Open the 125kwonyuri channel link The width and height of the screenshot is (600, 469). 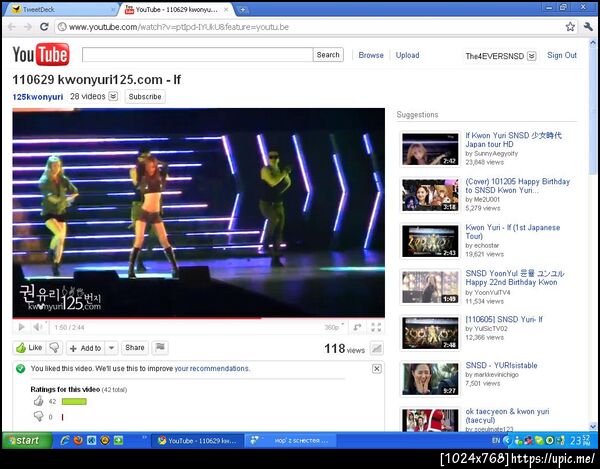[x=38, y=97]
